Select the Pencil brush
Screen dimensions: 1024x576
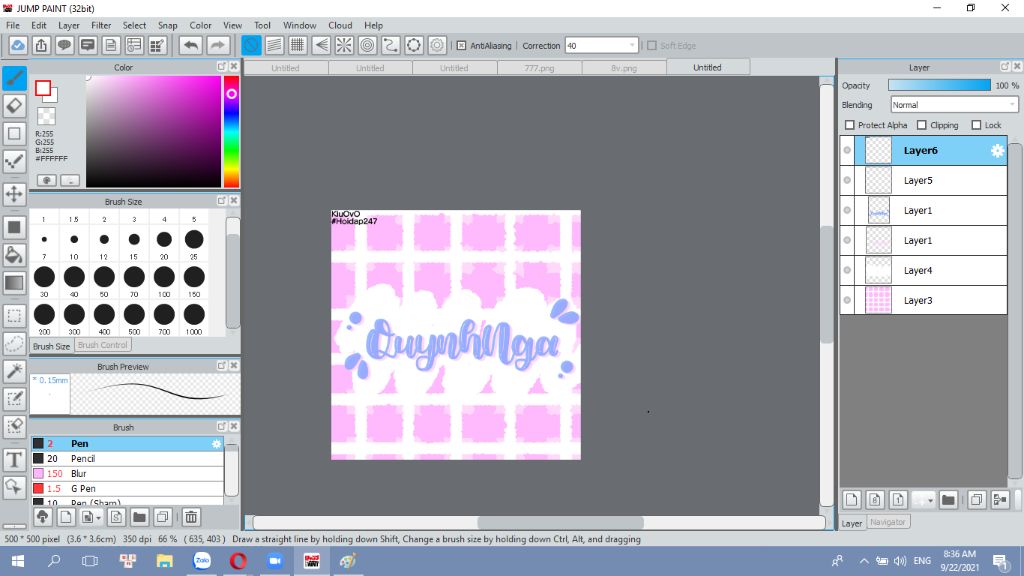coord(127,458)
